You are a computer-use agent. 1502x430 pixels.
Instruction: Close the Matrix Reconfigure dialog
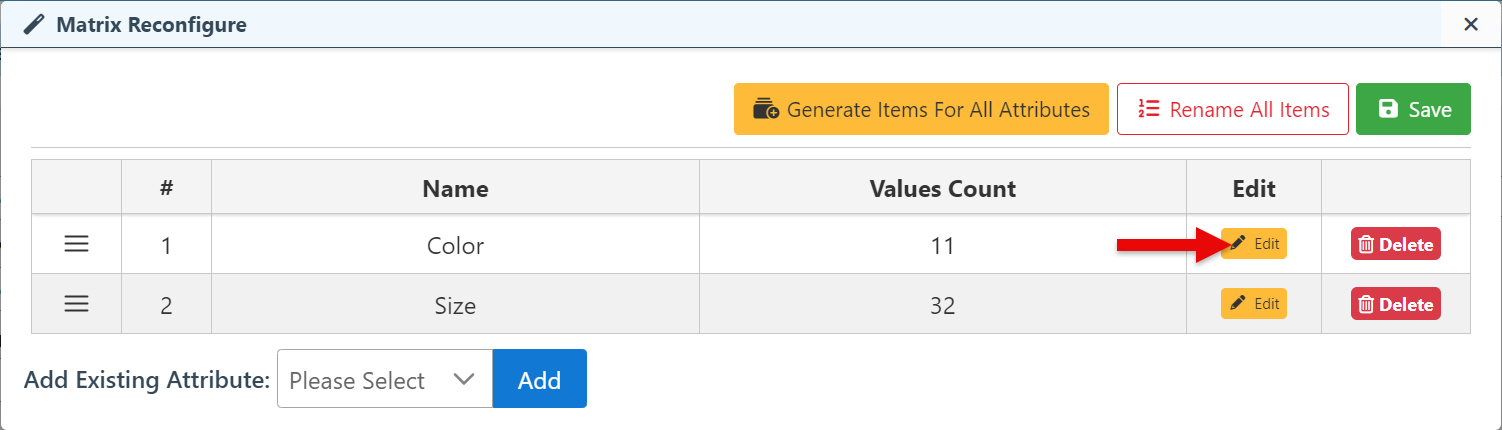[1471, 24]
